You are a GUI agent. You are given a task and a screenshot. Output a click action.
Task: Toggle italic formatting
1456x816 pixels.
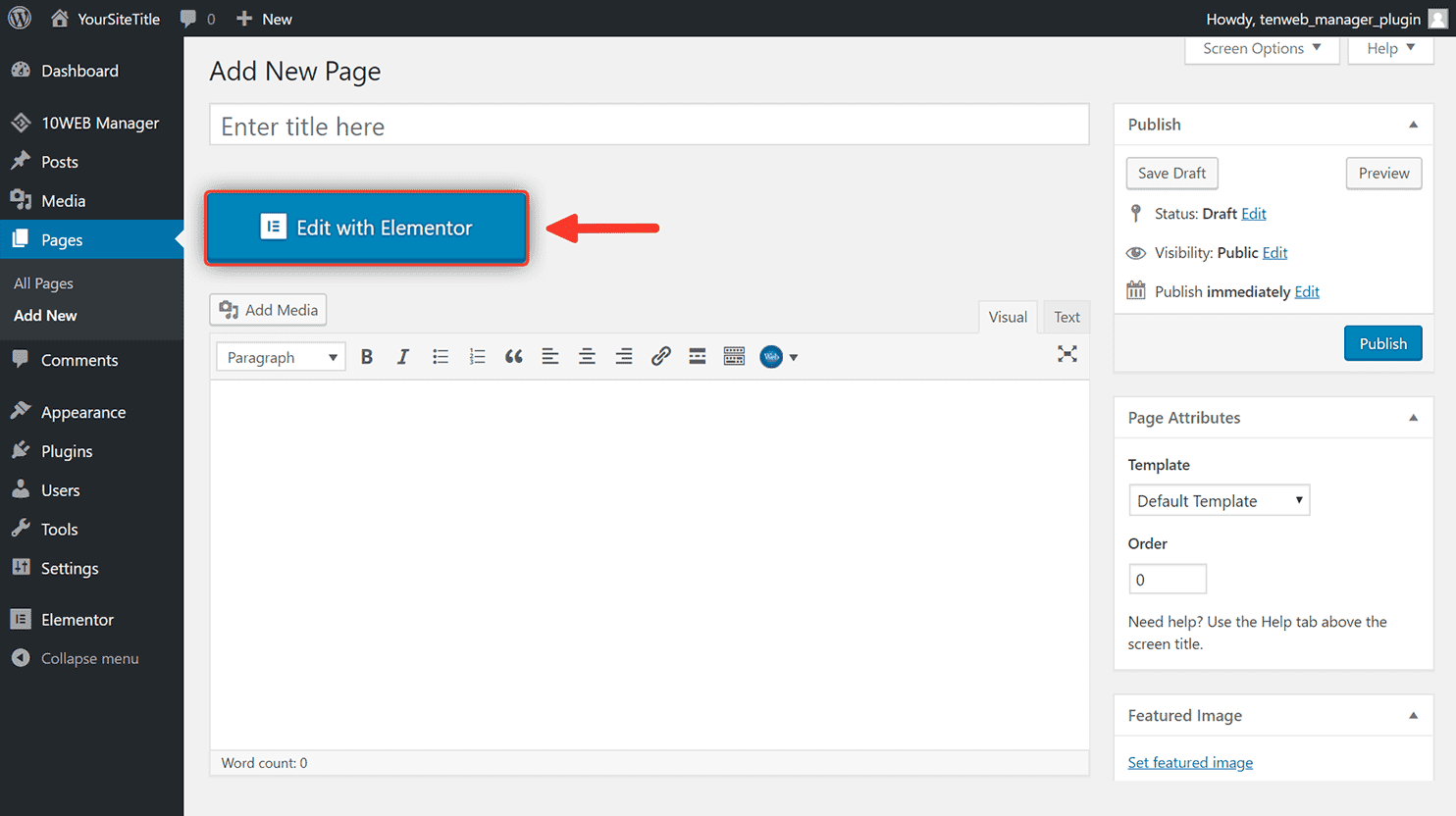403,357
